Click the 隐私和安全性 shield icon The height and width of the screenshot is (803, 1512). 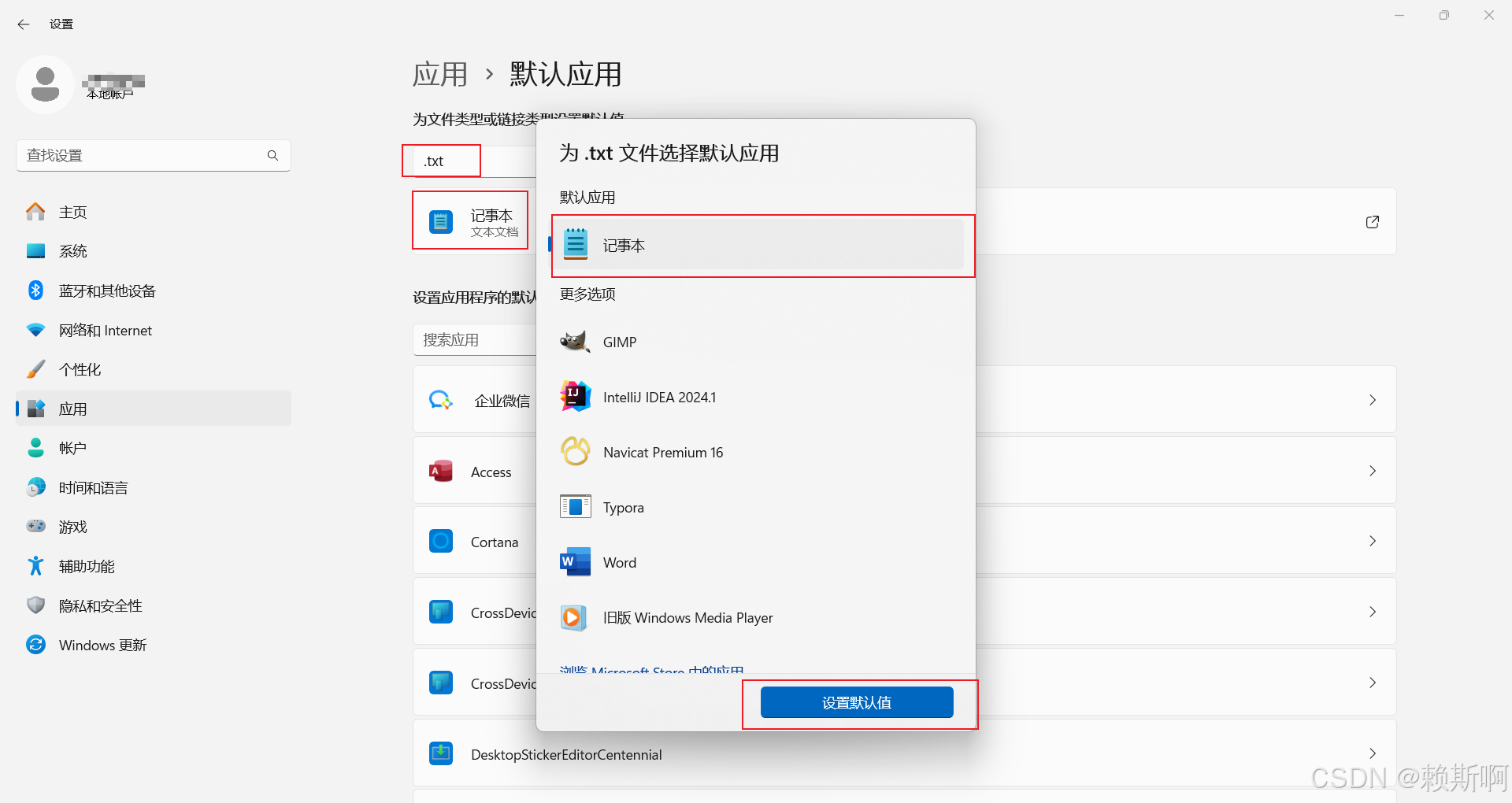[36, 605]
